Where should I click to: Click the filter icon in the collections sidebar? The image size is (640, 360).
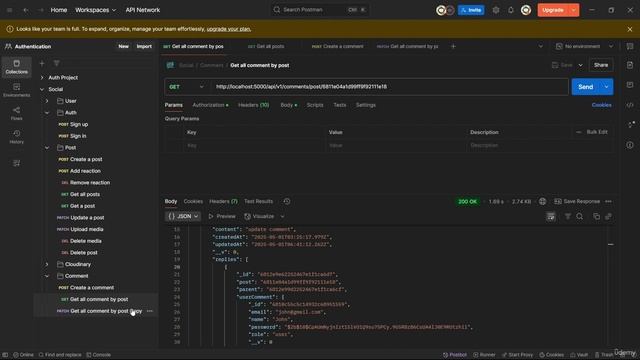56,63
